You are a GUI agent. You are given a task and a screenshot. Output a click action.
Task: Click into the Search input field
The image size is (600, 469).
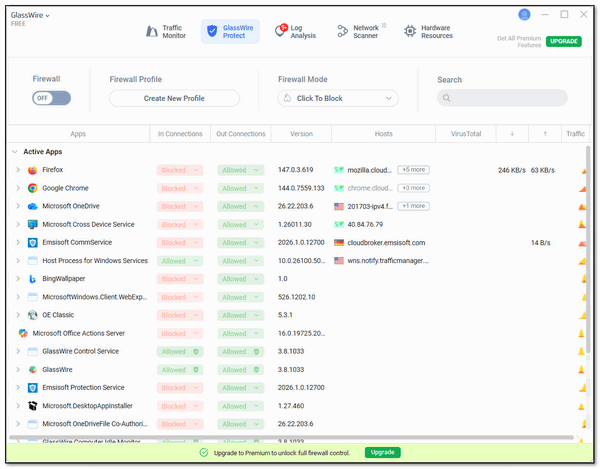[502, 98]
